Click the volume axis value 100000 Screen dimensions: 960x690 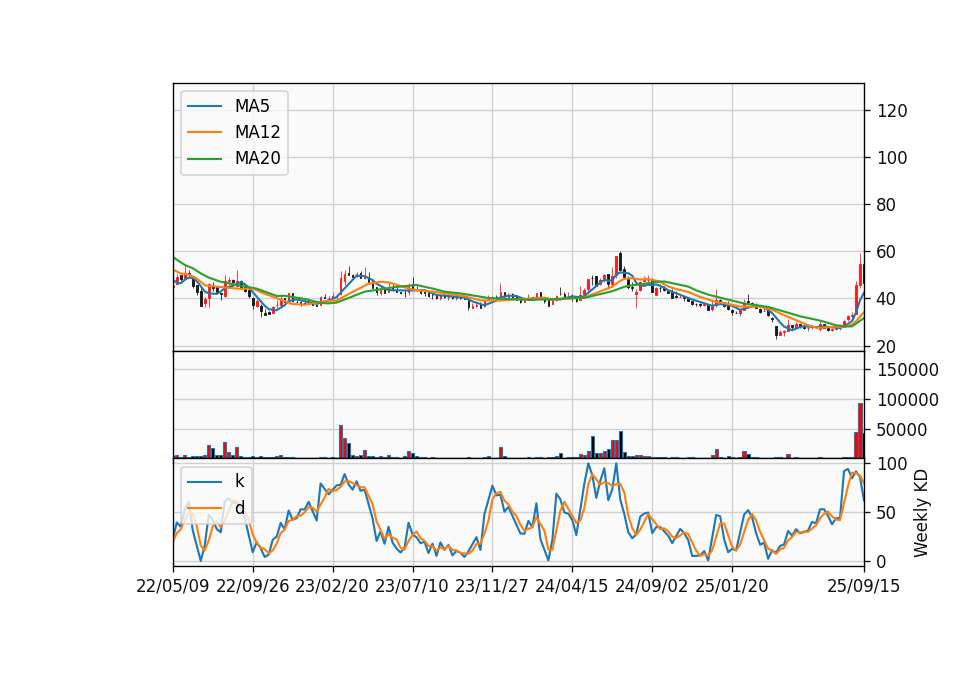click(908, 400)
